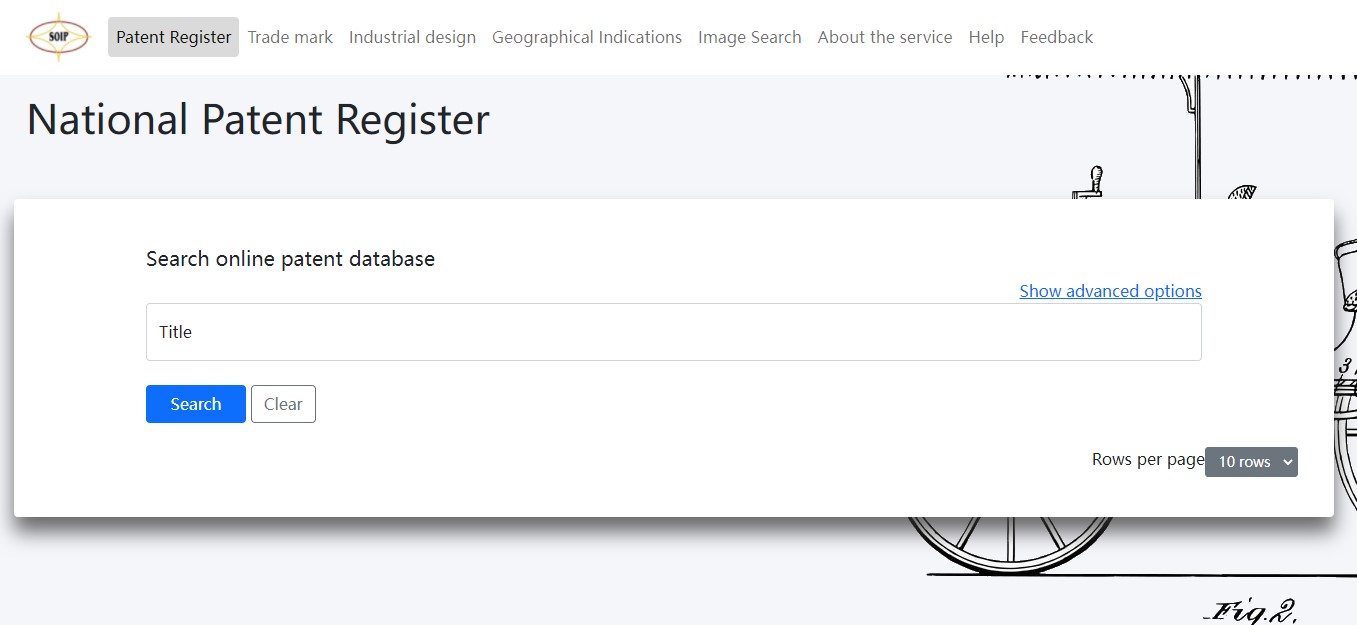Click the blue Search button

196,404
